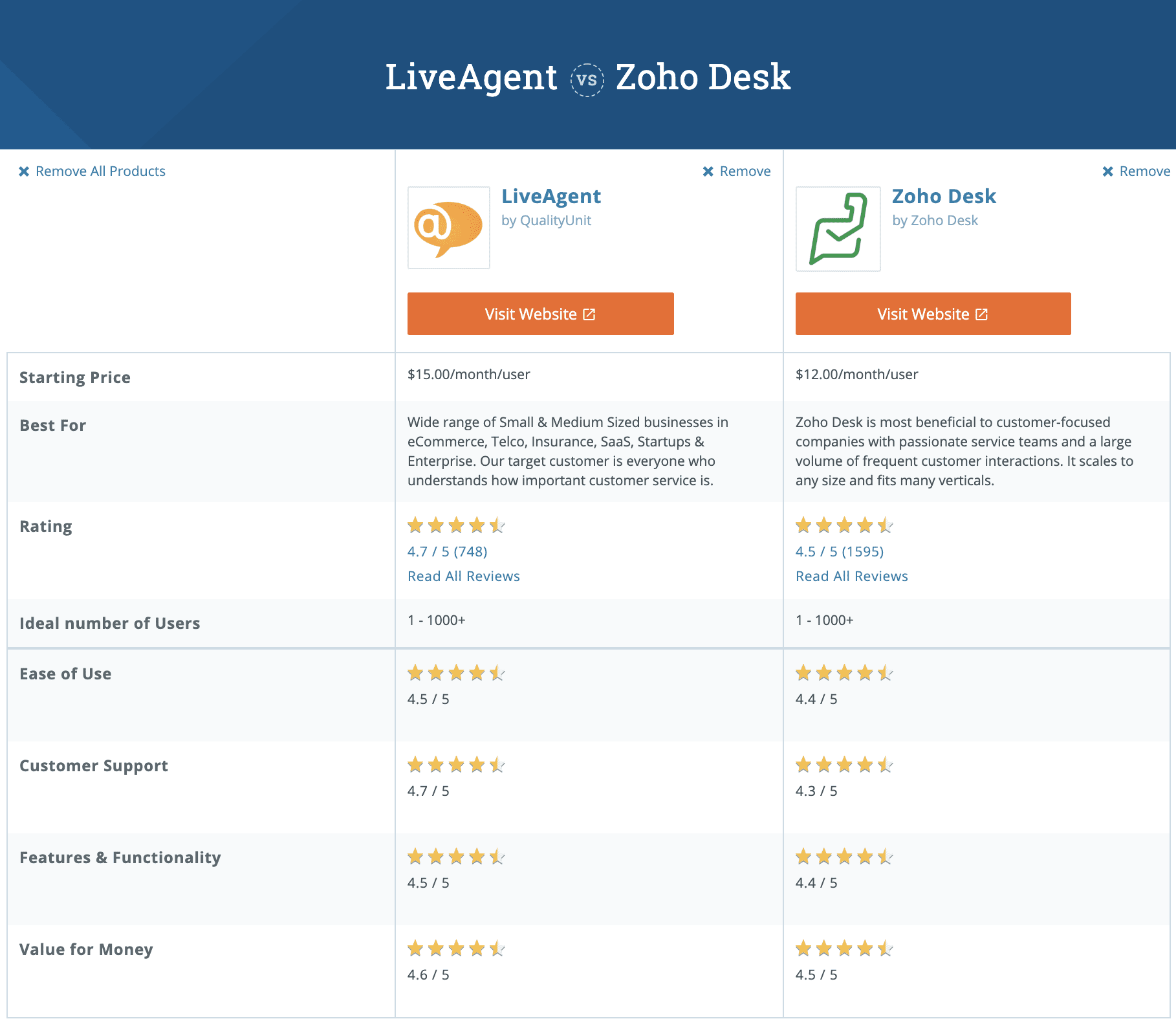Click the LiveAgent orange speech-bubble logo
This screenshot has height=1021, width=1176.
tap(448, 228)
